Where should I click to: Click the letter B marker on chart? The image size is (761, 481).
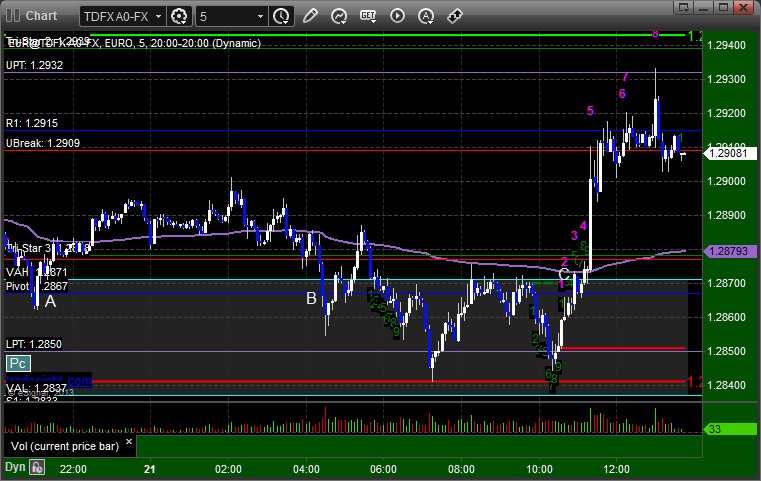pos(312,298)
